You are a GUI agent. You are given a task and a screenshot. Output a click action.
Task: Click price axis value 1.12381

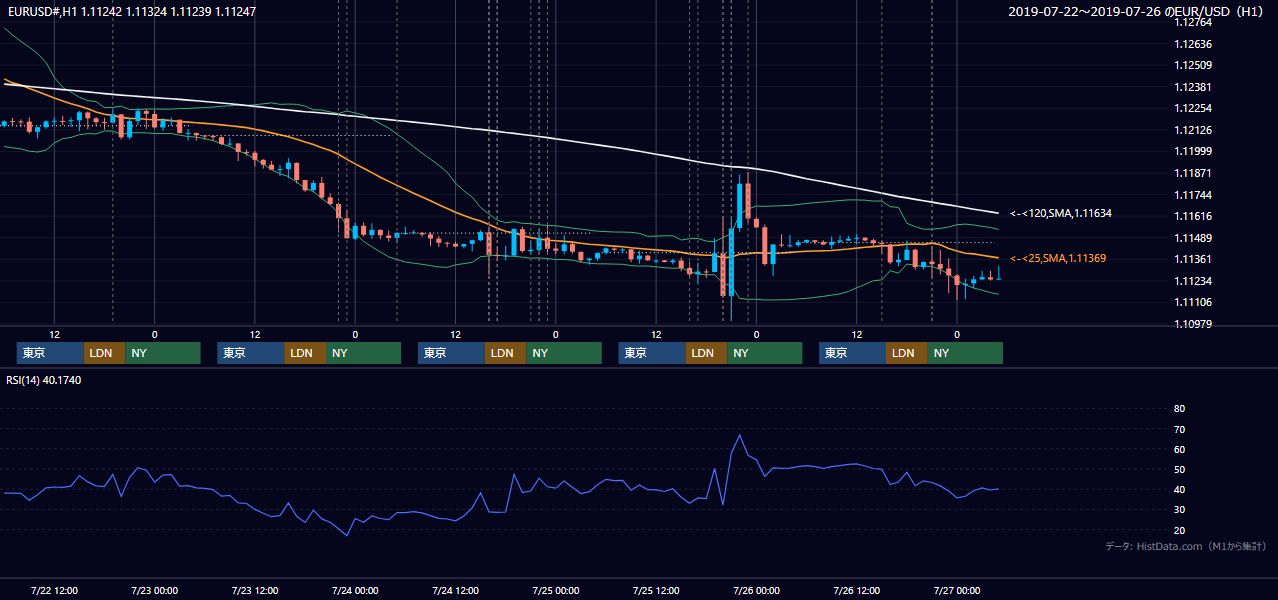tap(1193, 87)
